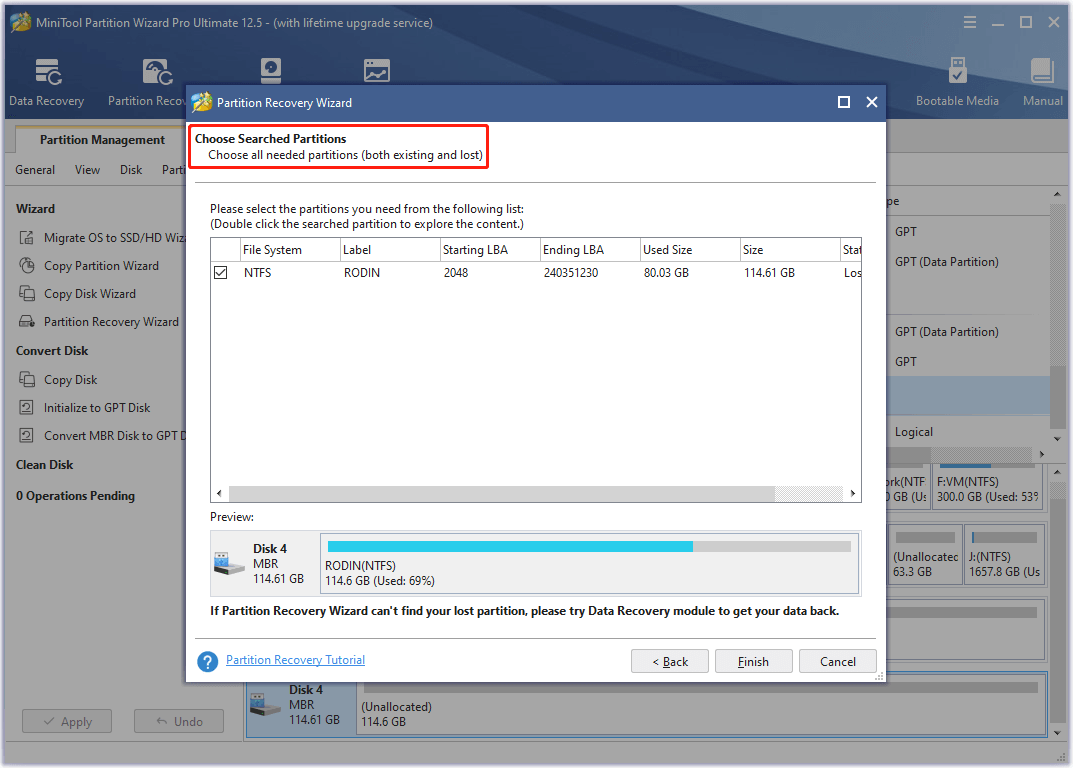
Task: Click the Undo button
Action: (x=179, y=721)
